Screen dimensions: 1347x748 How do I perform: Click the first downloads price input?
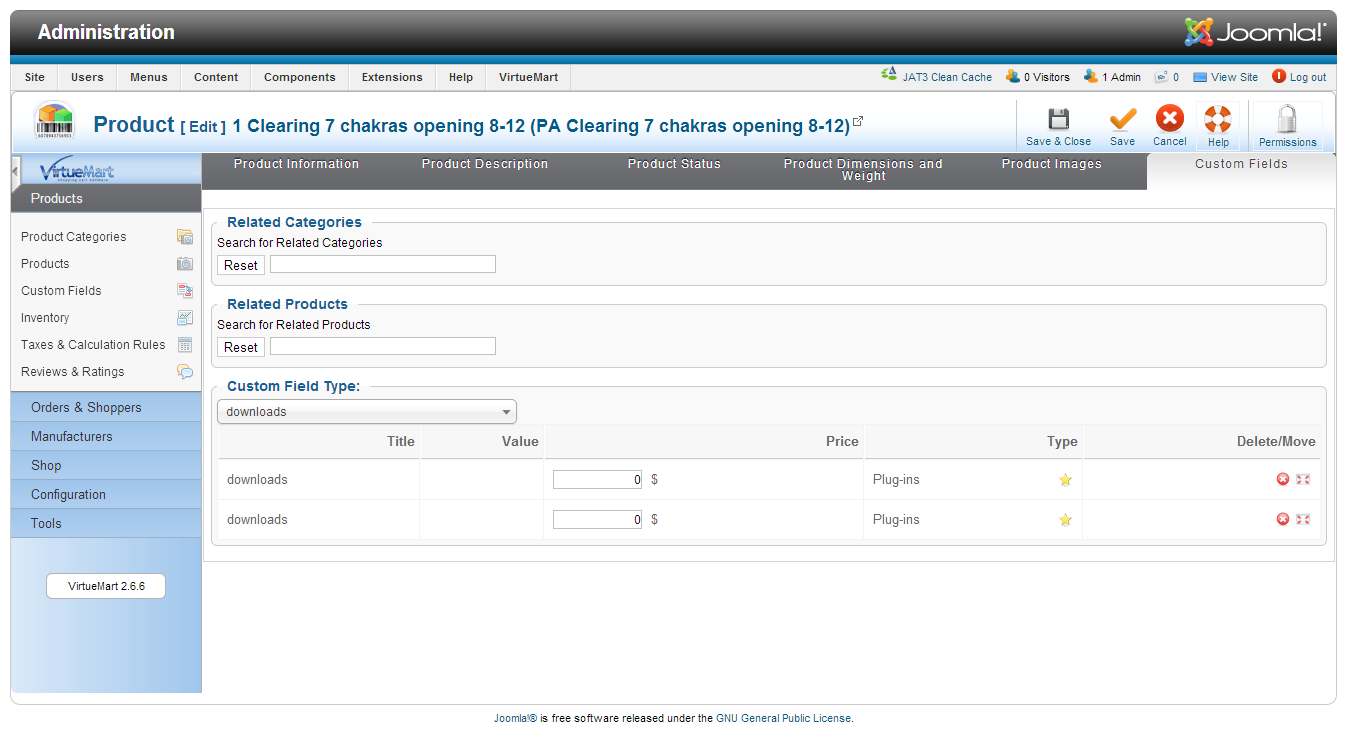pyautogui.click(x=597, y=480)
